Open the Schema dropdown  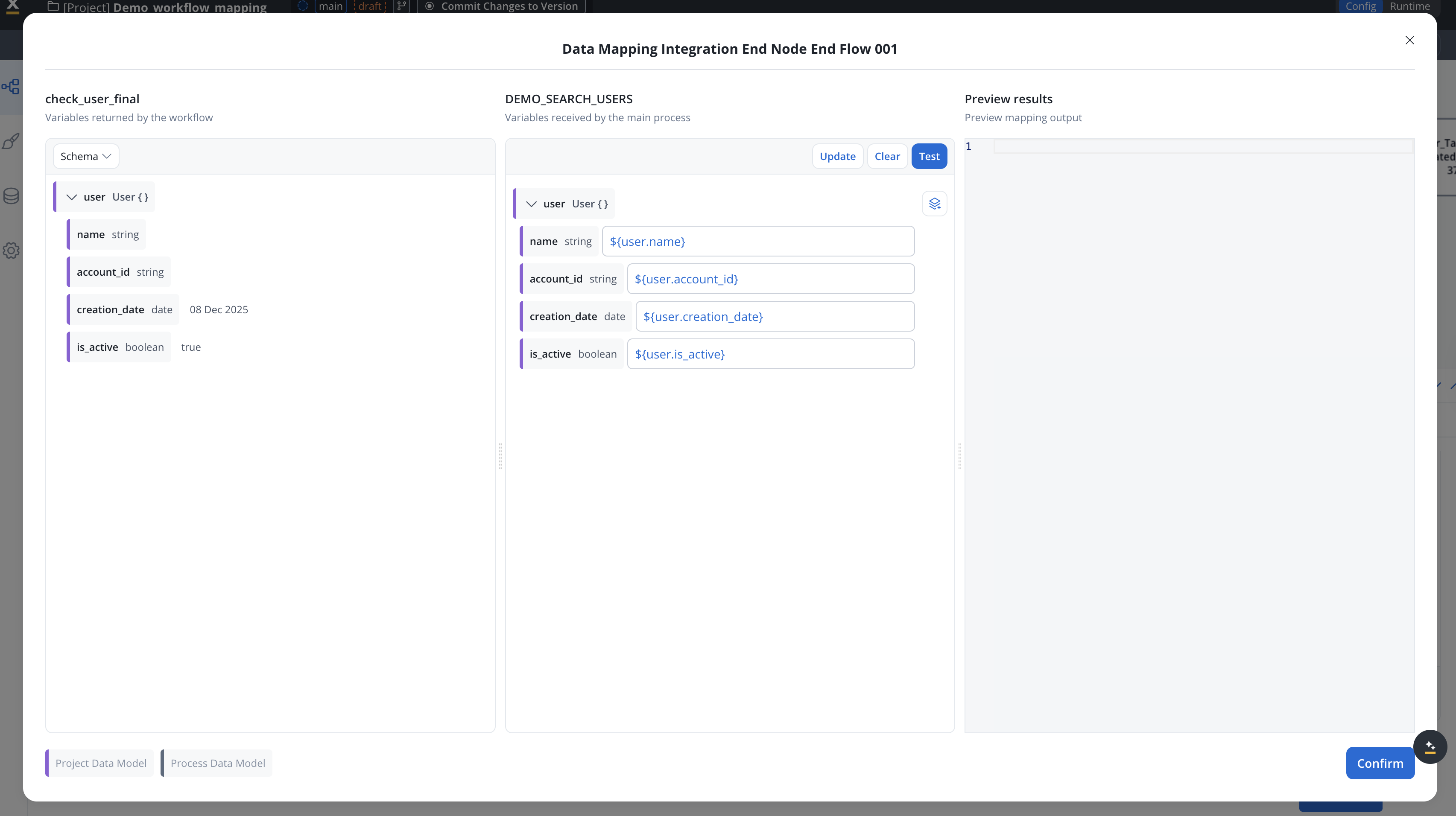(x=86, y=157)
